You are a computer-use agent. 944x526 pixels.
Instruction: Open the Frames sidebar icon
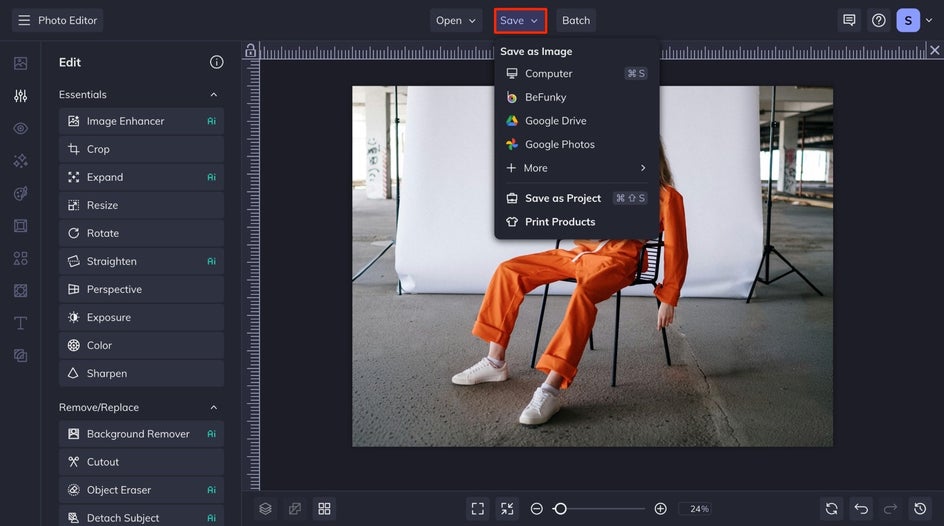tap(20, 226)
